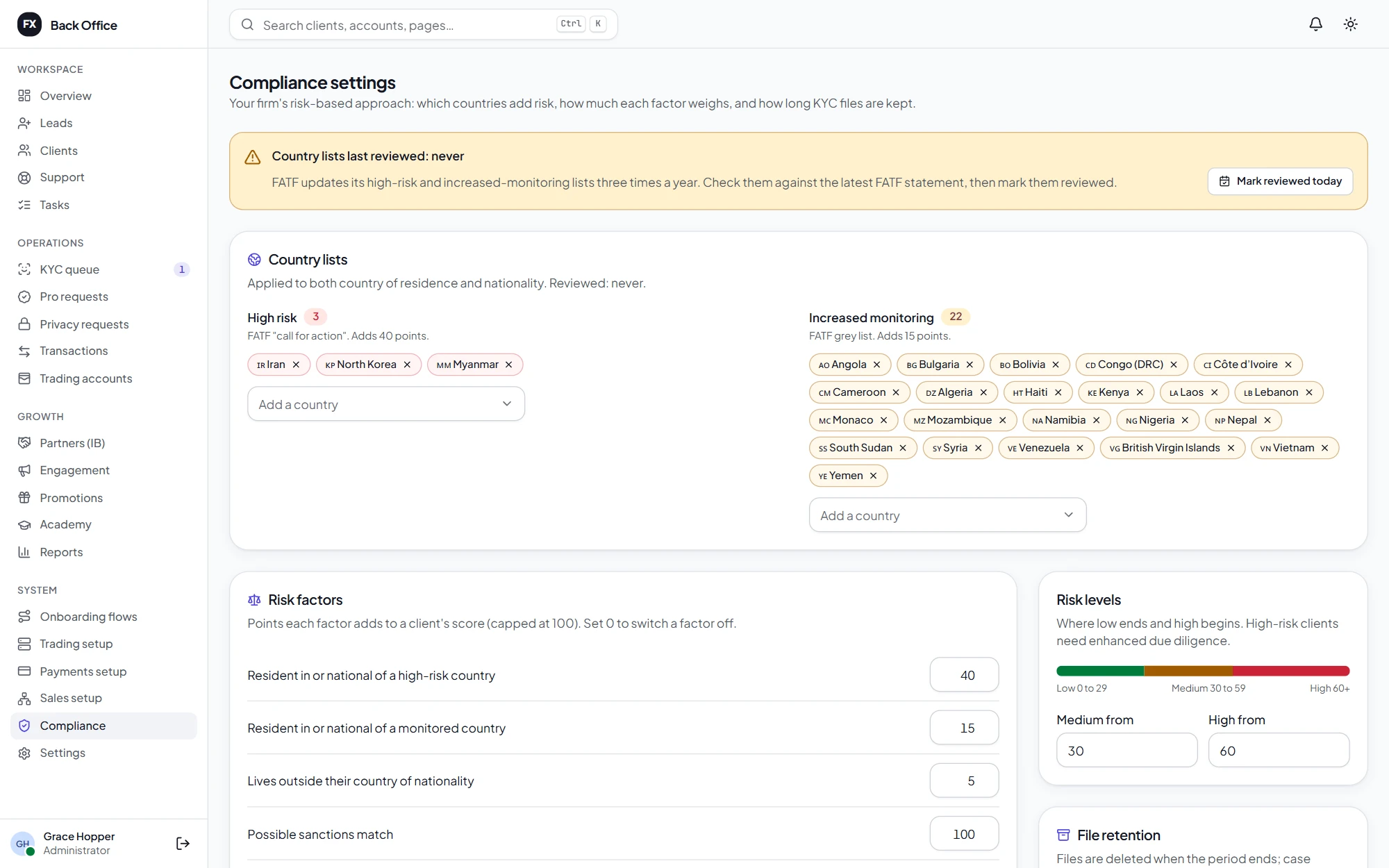Open Reports in the sidebar
1389x868 pixels.
103,552
